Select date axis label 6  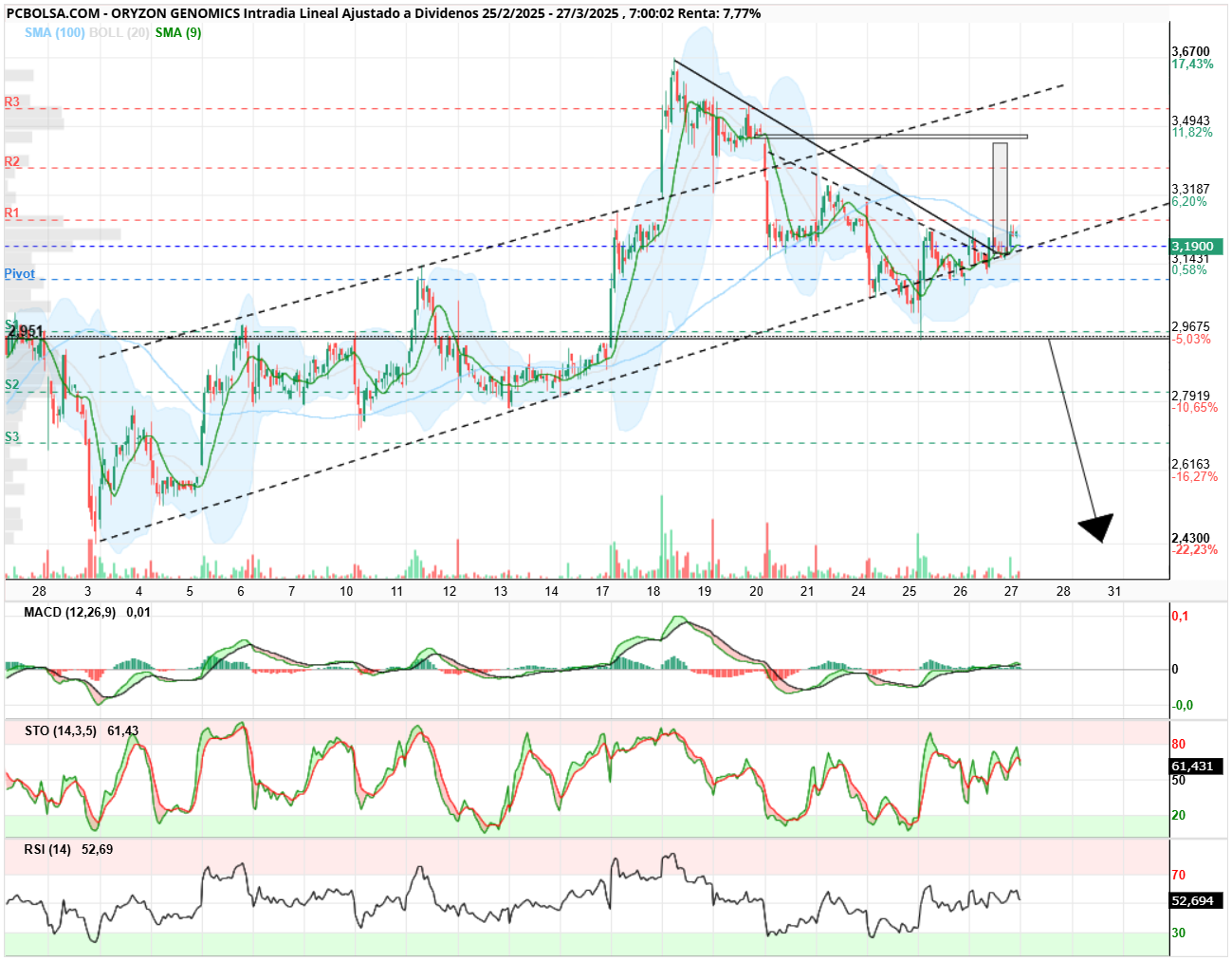point(241,591)
